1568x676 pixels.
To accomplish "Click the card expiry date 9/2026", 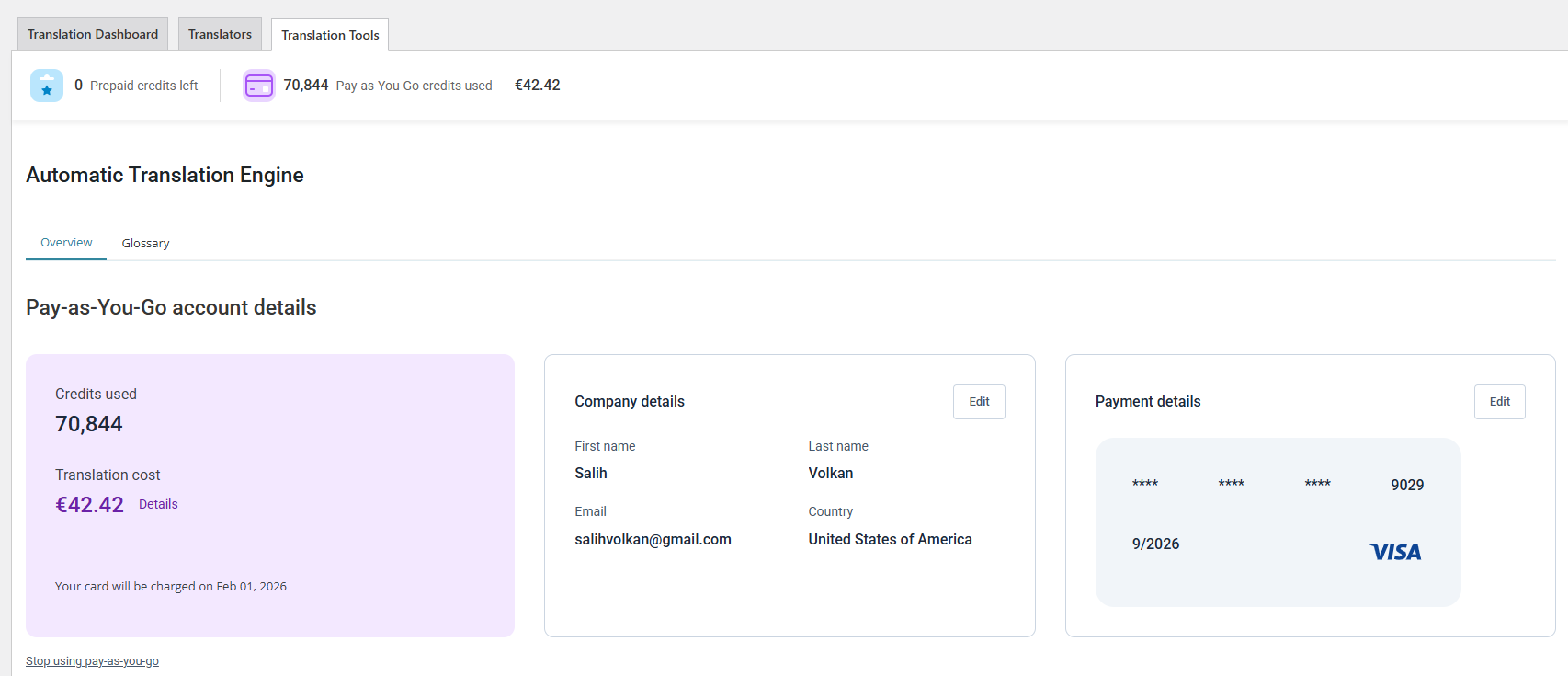I will tap(1155, 544).
